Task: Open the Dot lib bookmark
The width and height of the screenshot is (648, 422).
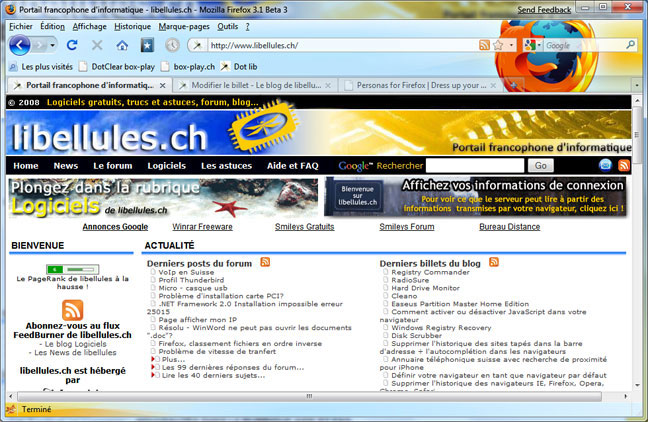Action: click(239, 67)
